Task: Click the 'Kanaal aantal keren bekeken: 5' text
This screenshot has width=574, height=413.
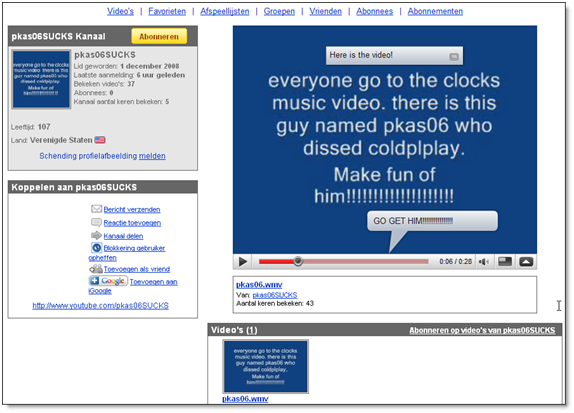Action: (122, 101)
